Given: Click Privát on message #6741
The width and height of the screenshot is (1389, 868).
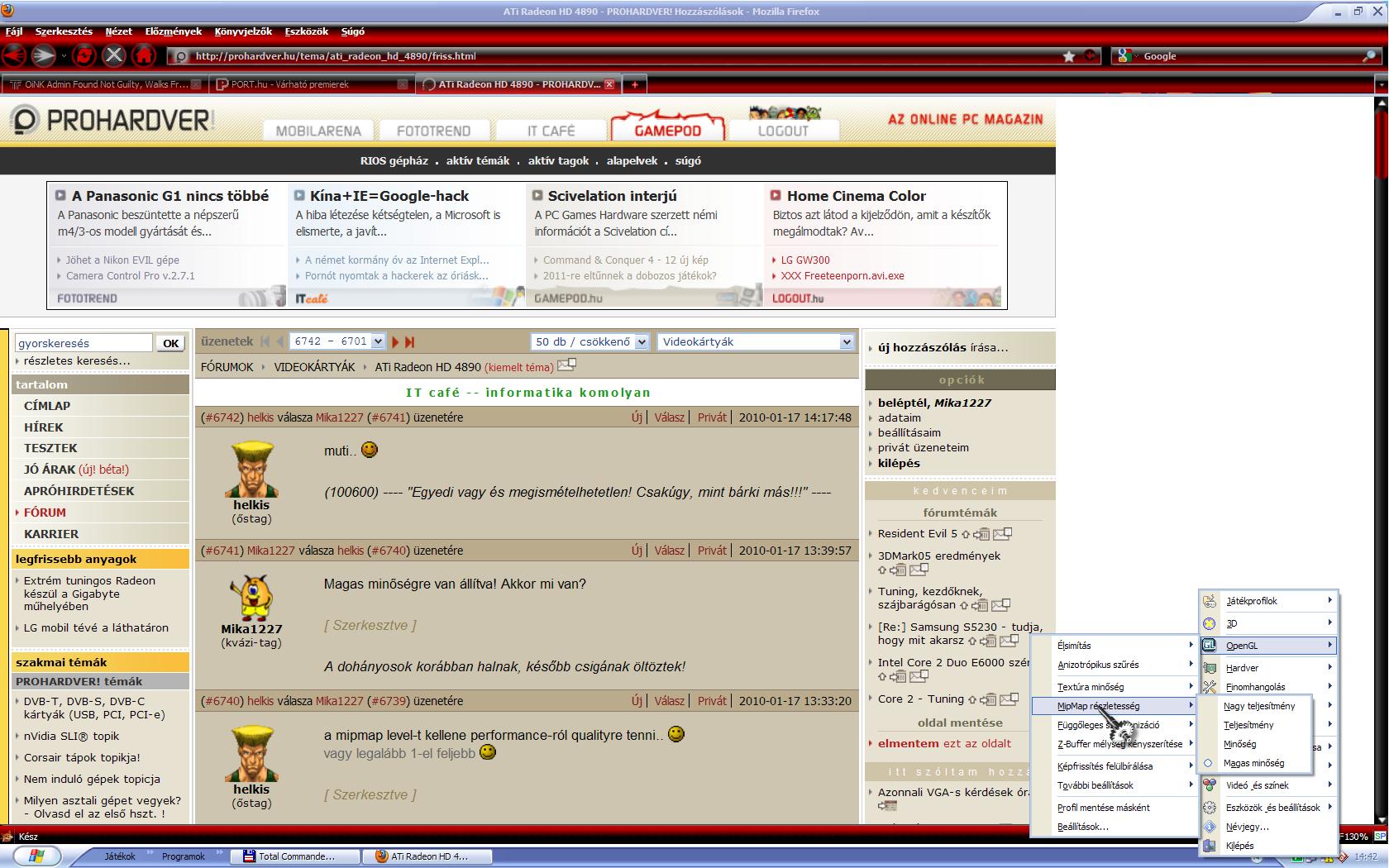Looking at the screenshot, I should point(712,551).
